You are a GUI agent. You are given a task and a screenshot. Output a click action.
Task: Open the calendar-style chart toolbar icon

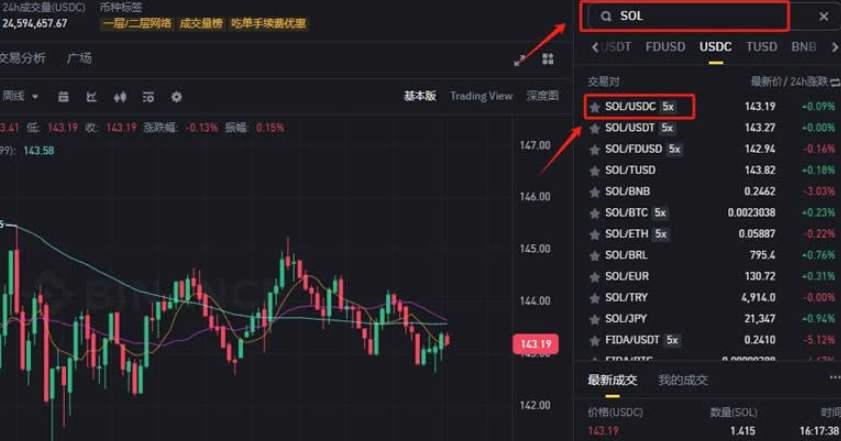pos(63,97)
